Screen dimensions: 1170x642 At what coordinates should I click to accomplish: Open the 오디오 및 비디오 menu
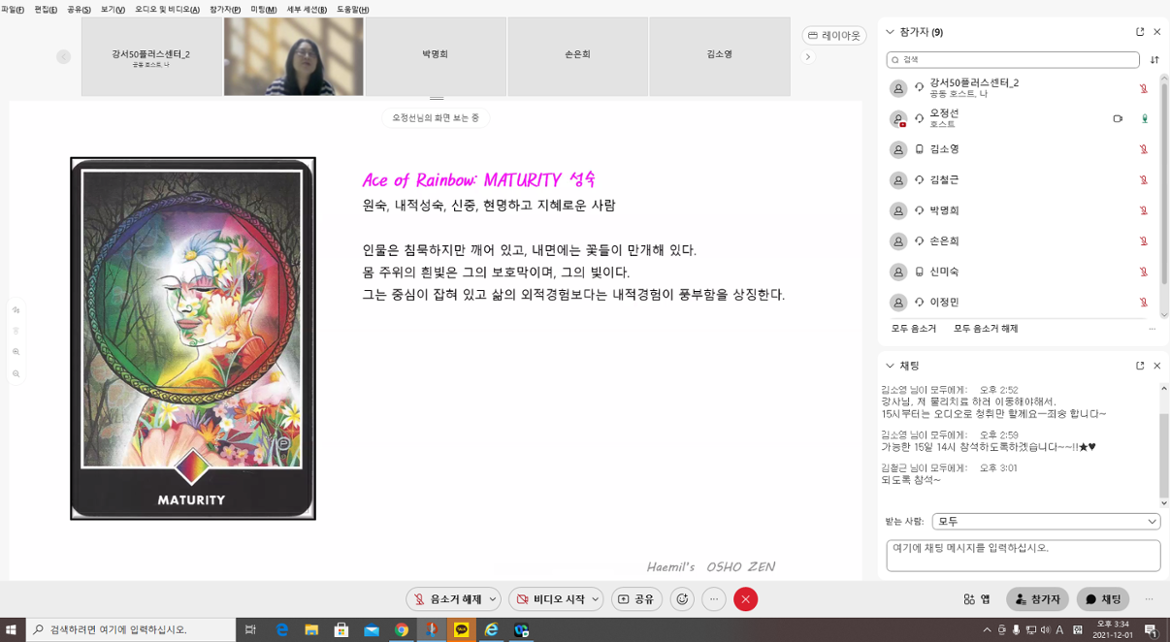167,9
